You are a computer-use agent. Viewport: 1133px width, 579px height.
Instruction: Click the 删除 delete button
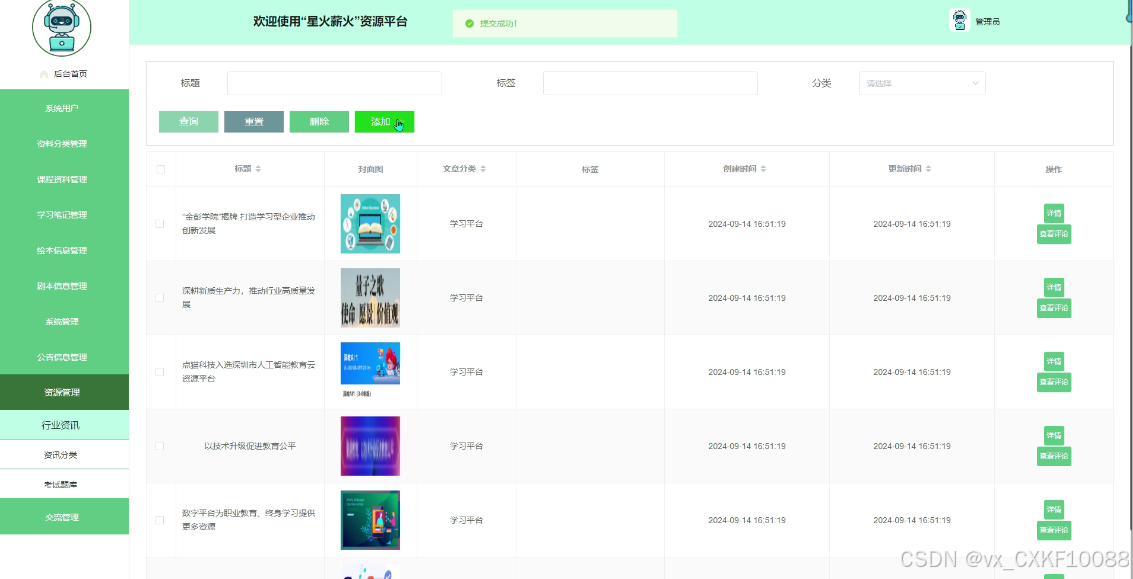[x=319, y=121]
